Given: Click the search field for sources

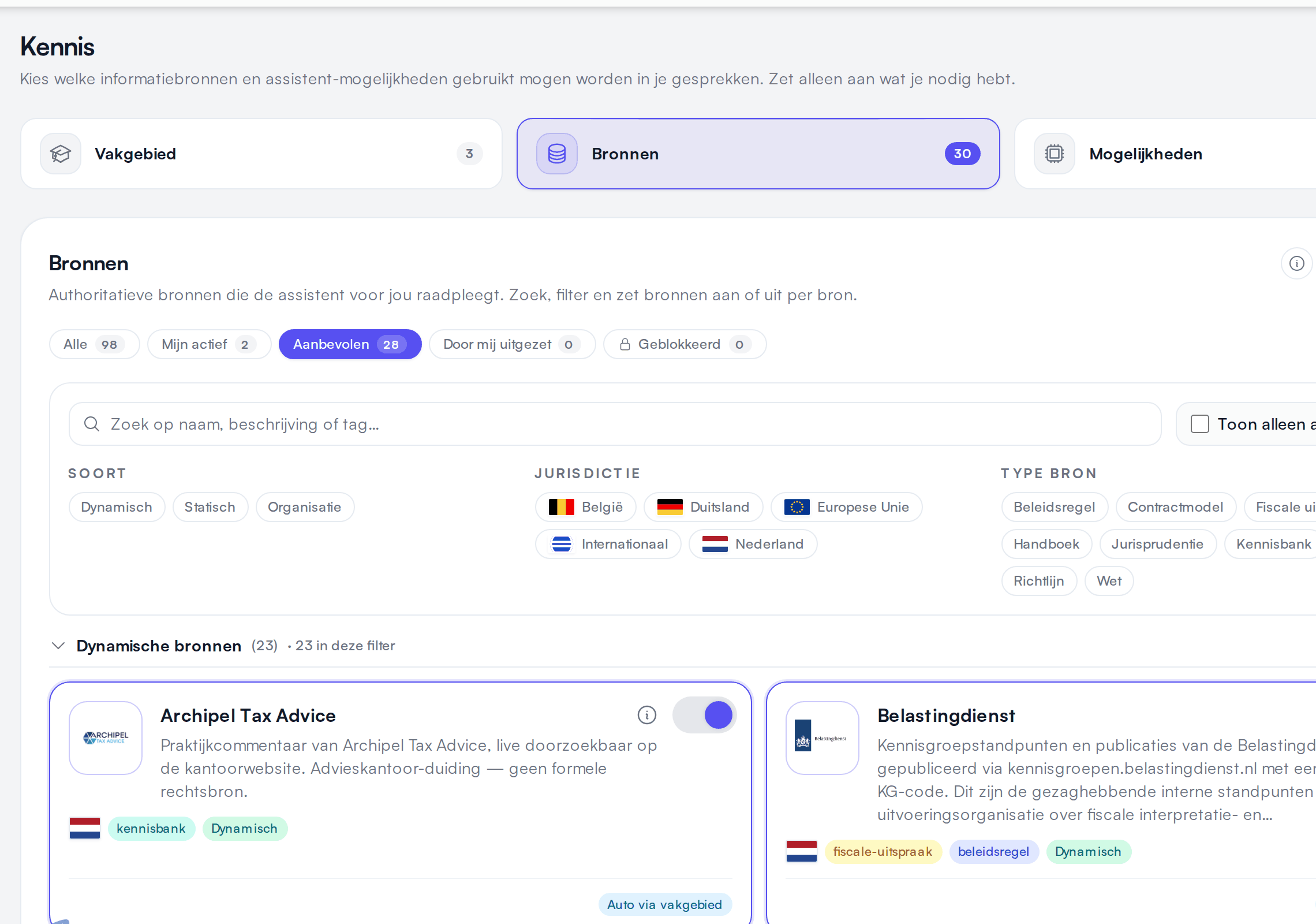Looking at the screenshot, I should coord(615,424).
